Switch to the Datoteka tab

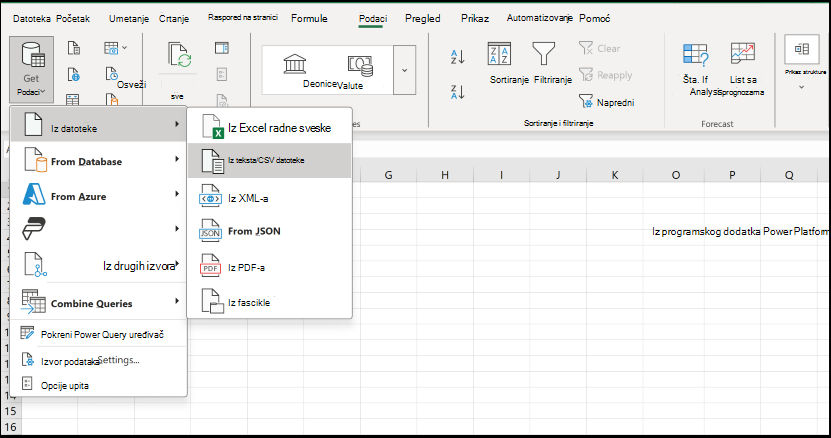click(32, 19)
